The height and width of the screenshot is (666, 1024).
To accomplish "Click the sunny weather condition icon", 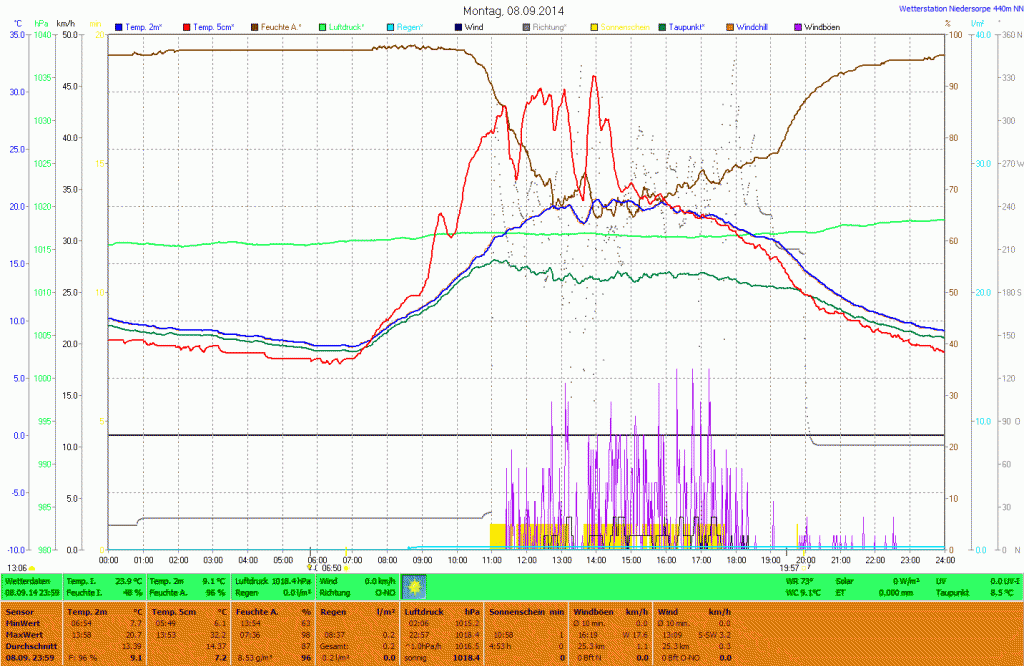I will (x=413, y=586).
